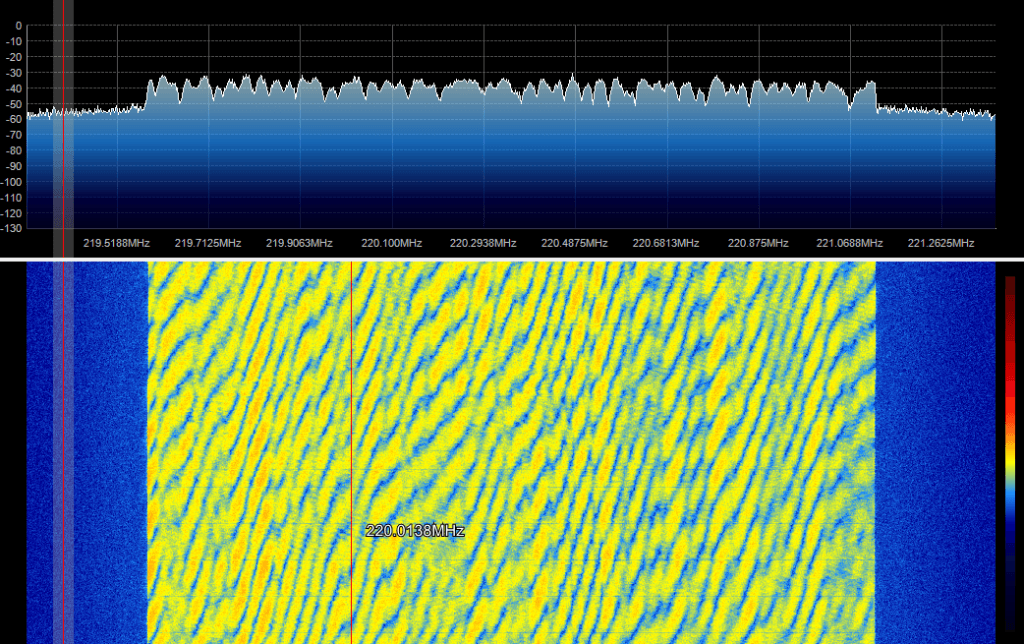Click the 220.2938MHz frequency axis label

[x=483, y=243]
